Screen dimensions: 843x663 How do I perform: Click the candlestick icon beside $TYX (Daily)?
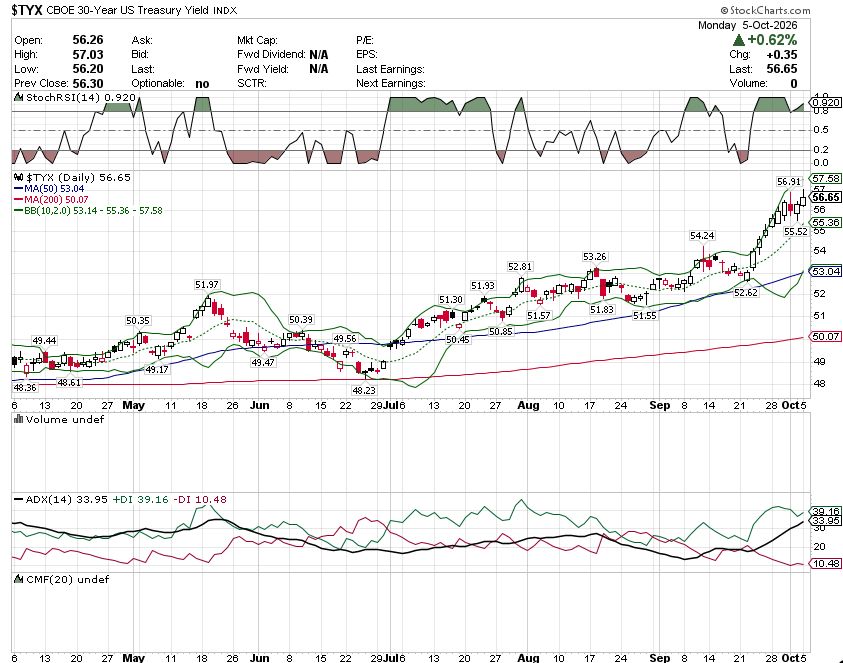[19, 177]
